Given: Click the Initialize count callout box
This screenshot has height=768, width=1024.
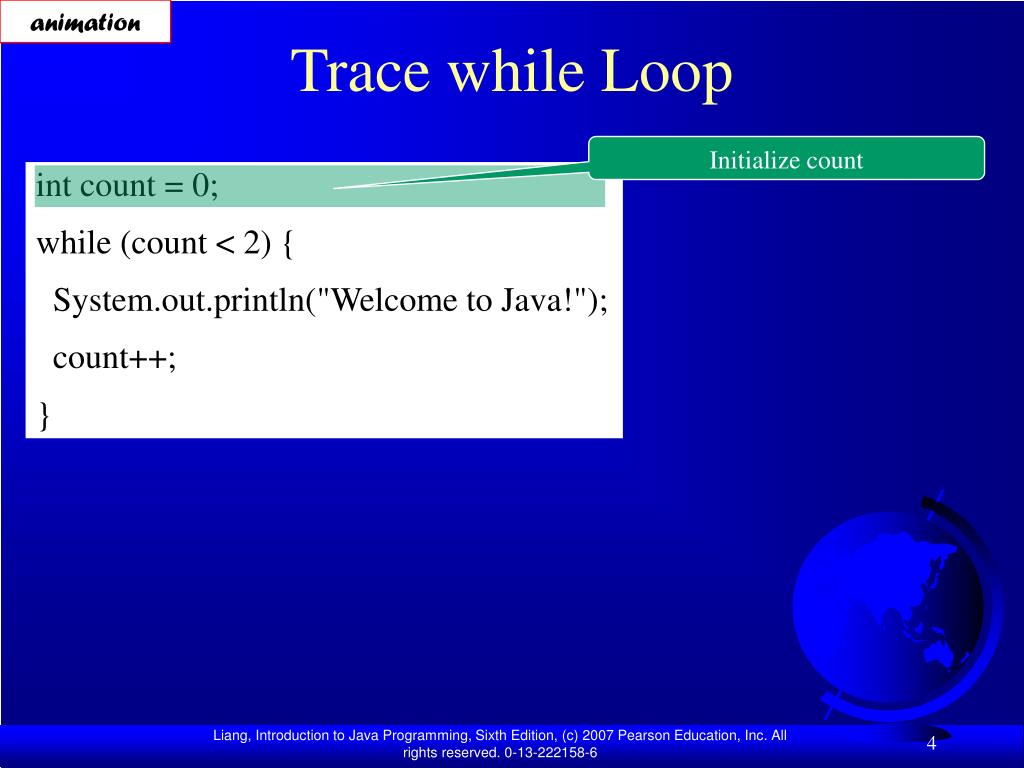Looking at the screenshot, I should [x=786, y=159].
